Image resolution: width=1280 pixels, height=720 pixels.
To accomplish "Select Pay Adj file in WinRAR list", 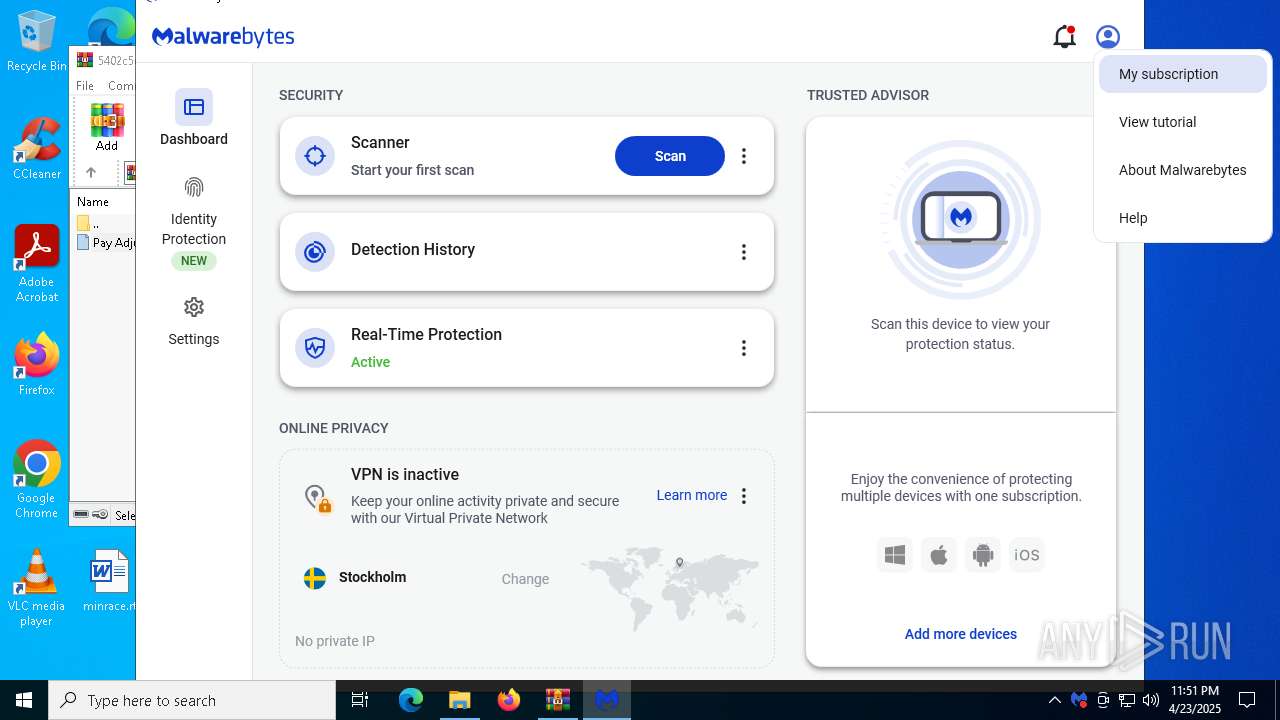I will 105,242.
